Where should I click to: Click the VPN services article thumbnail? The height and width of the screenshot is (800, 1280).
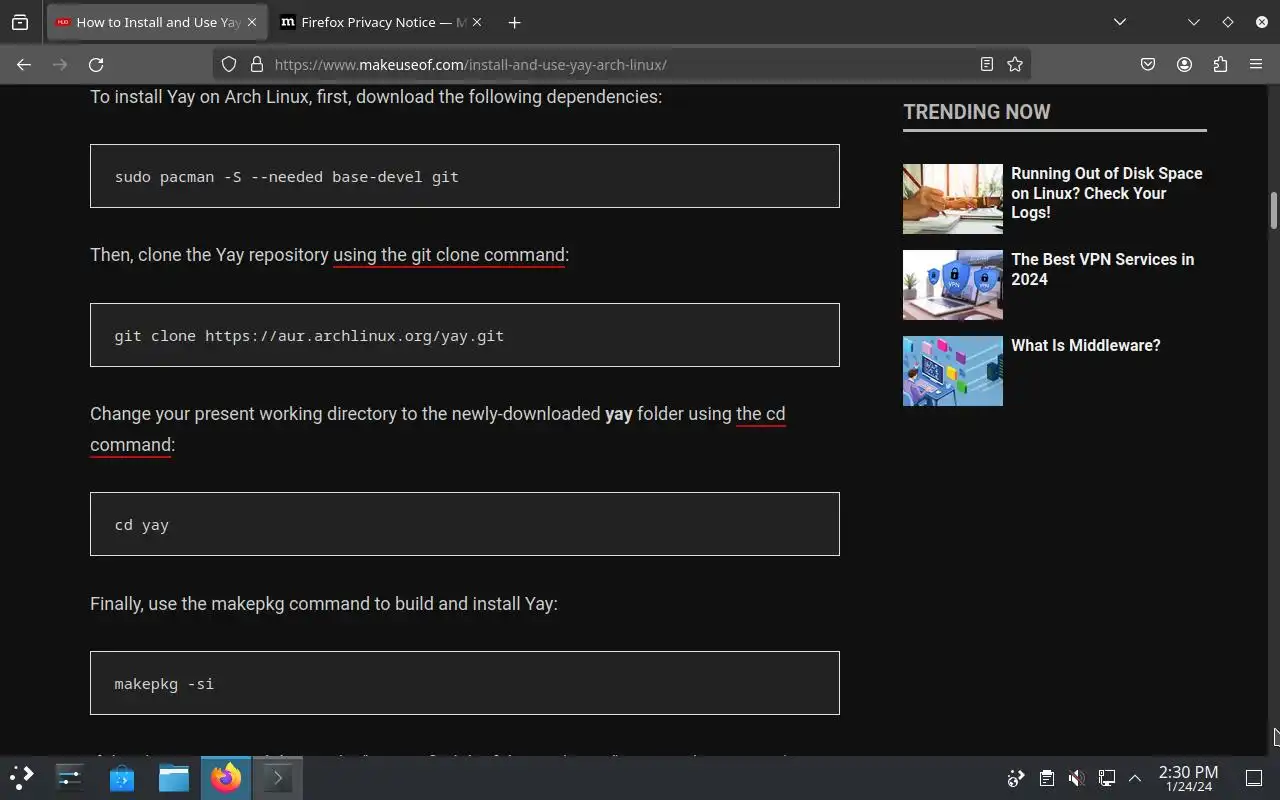(953, 285)
